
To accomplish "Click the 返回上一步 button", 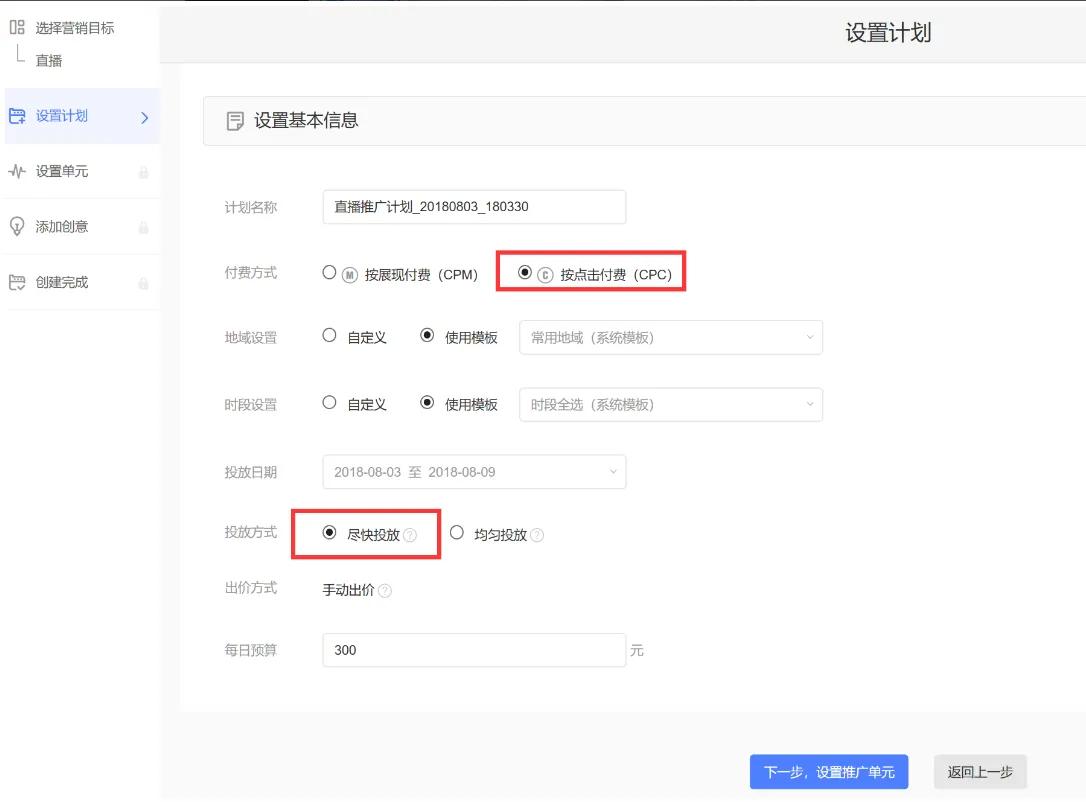I will 979,771.
